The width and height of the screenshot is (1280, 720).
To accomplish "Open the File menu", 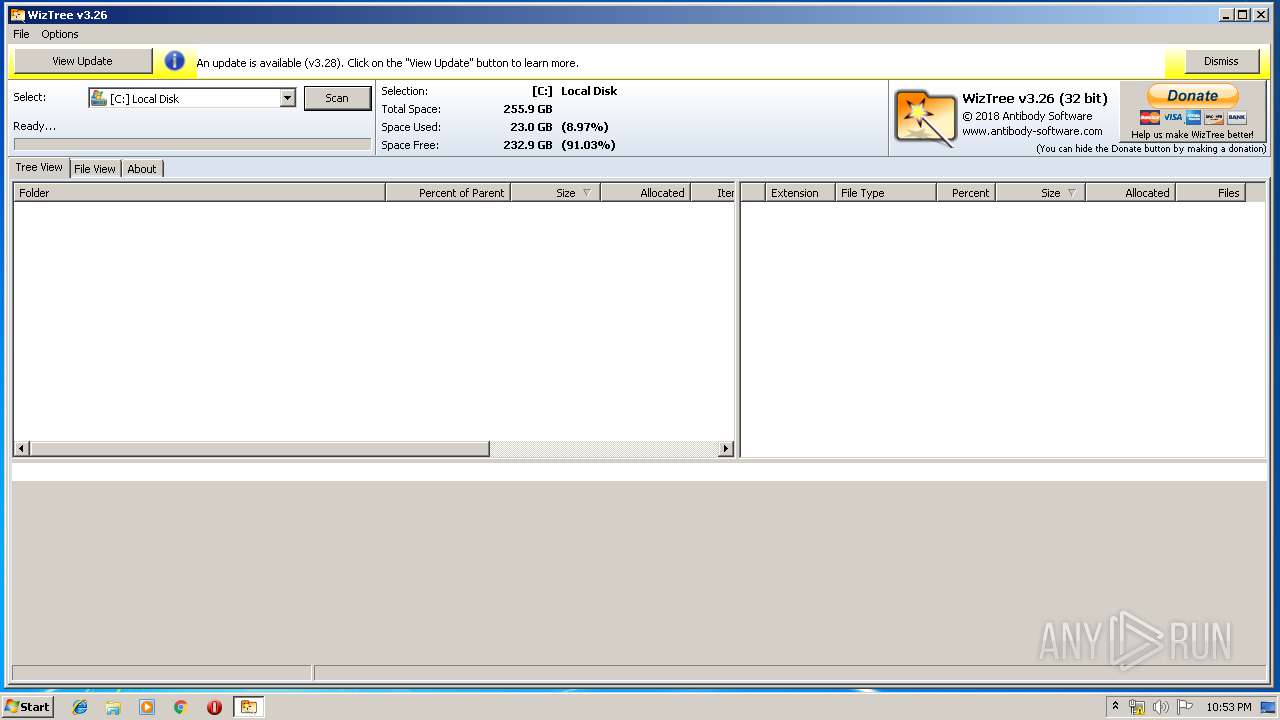I will (21, 34).
